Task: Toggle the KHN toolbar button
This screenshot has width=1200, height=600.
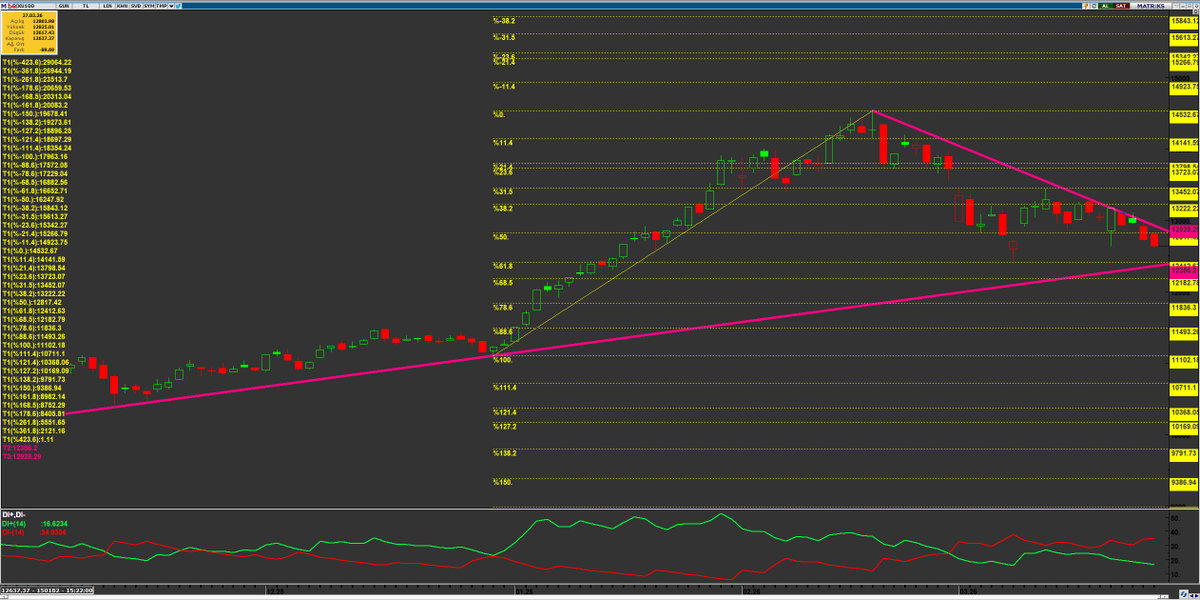Action: 122,6
